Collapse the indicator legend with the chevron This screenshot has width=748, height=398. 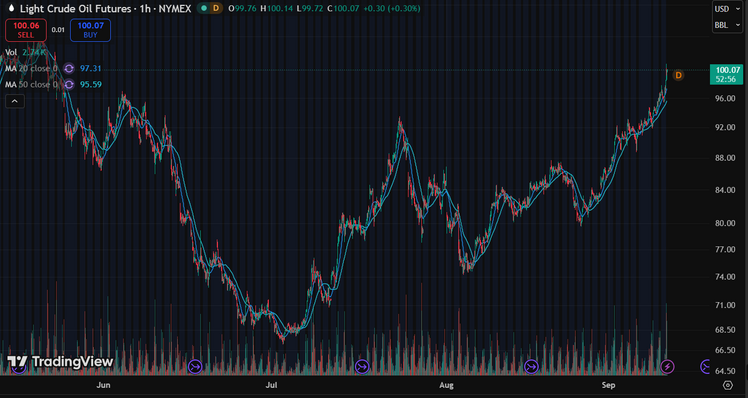[15, 101]
